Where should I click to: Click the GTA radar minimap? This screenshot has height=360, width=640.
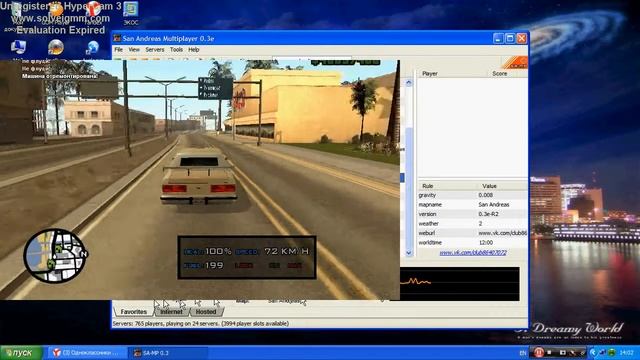pyautogui.click(x=55, y=256)
